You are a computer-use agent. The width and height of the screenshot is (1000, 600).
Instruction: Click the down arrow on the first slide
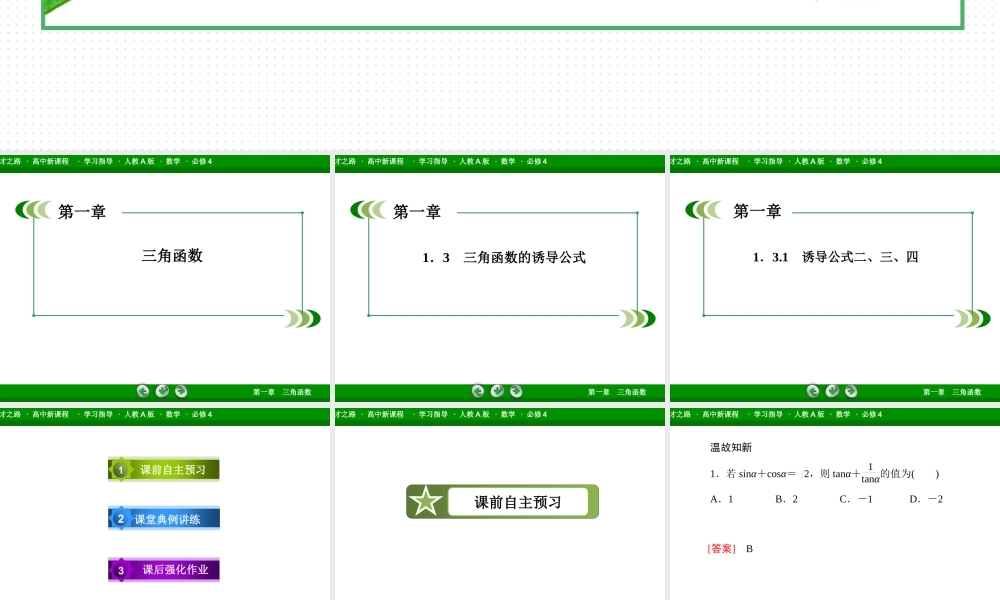click(x=161, y=391)
